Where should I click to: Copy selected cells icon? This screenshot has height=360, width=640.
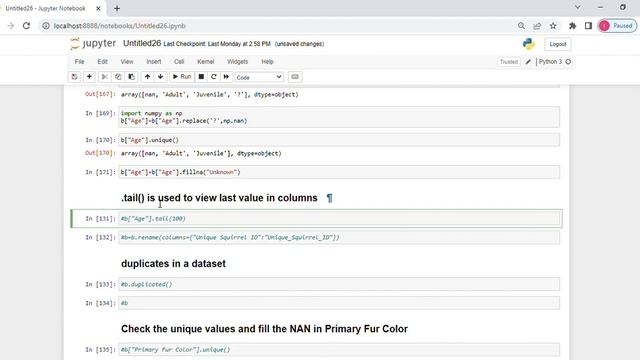[118, 77]
